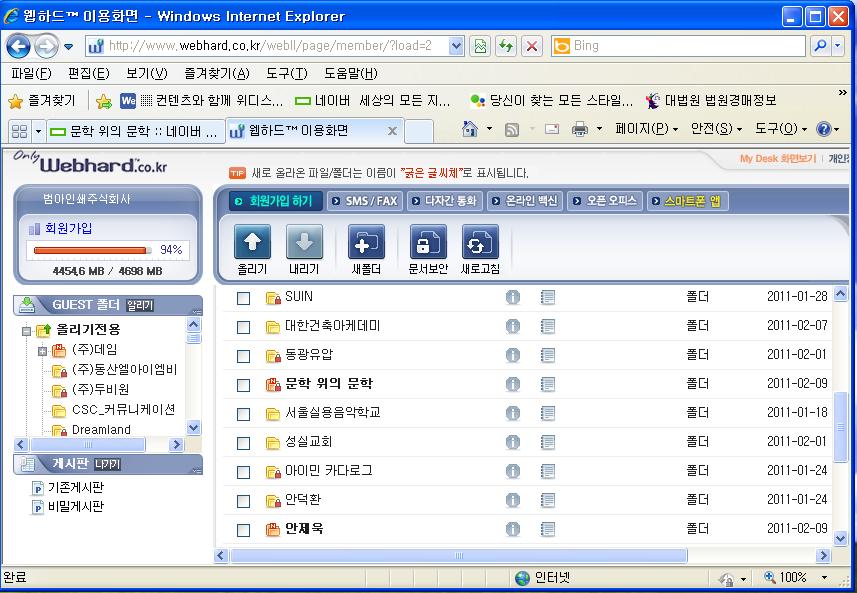
Task: Click the 내리기 download icon
Action: (x=304, y=243)
